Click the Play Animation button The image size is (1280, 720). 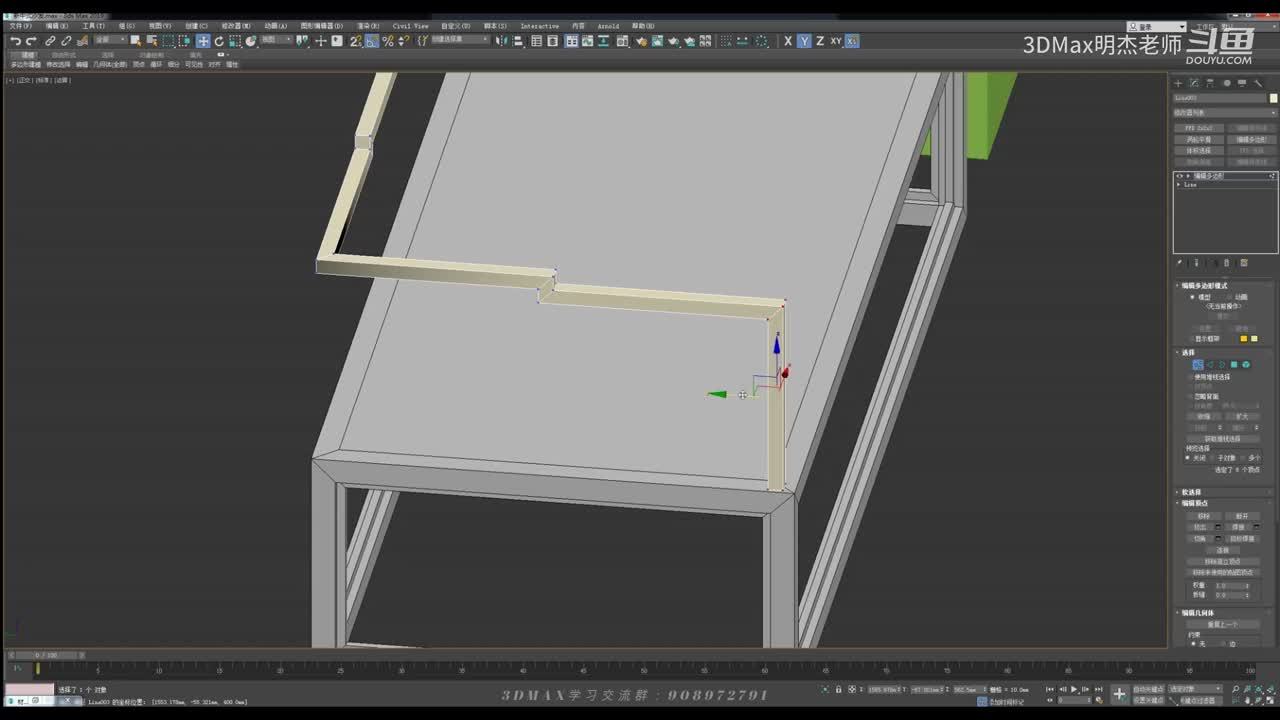(1074, 689)
